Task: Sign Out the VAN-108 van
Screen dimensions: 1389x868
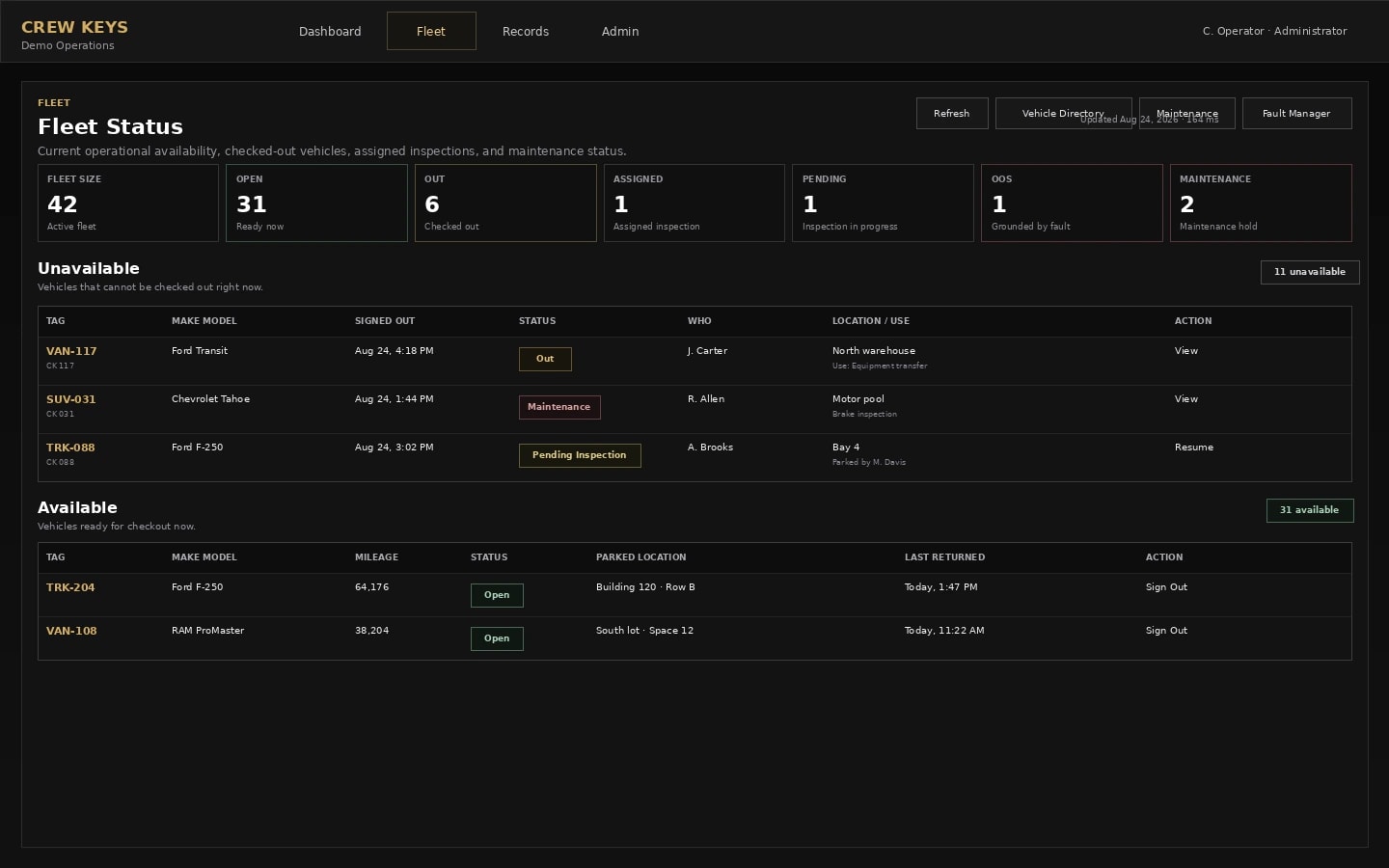Action: point(1166,631)
